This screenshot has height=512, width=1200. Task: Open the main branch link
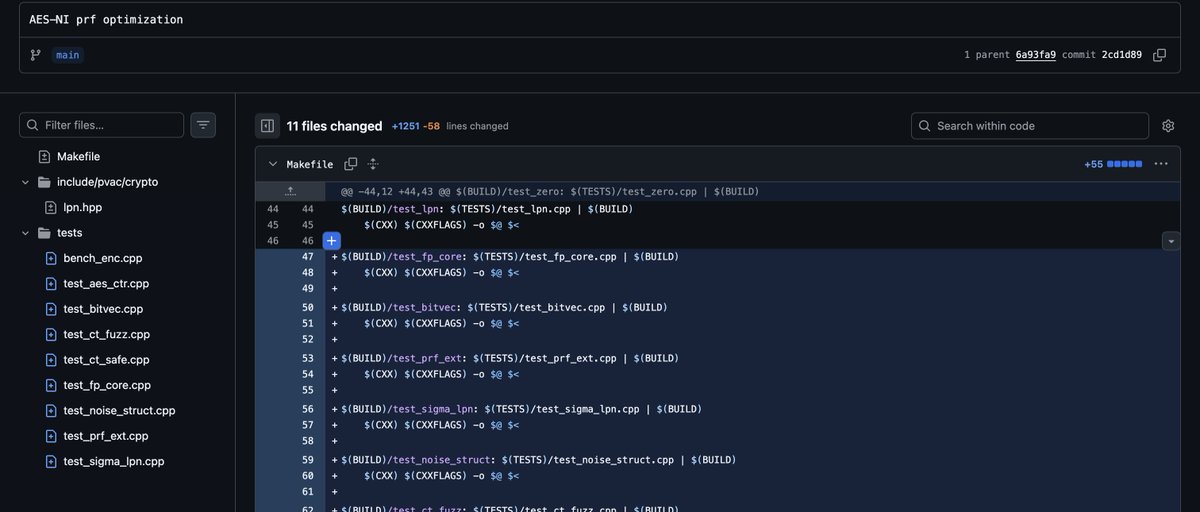coord(69,55)
